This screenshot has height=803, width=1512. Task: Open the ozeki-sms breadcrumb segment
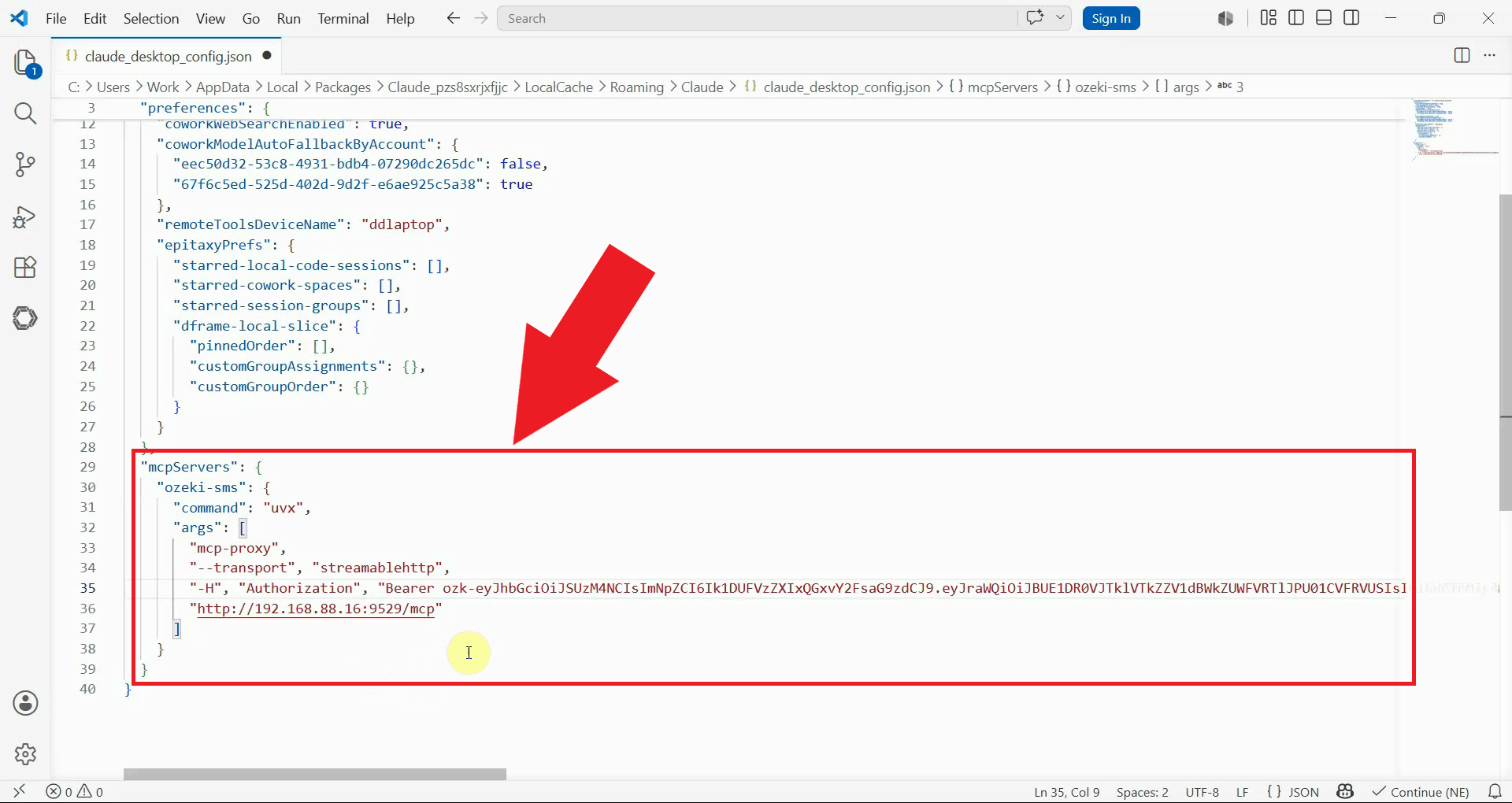pos(1097,87)
